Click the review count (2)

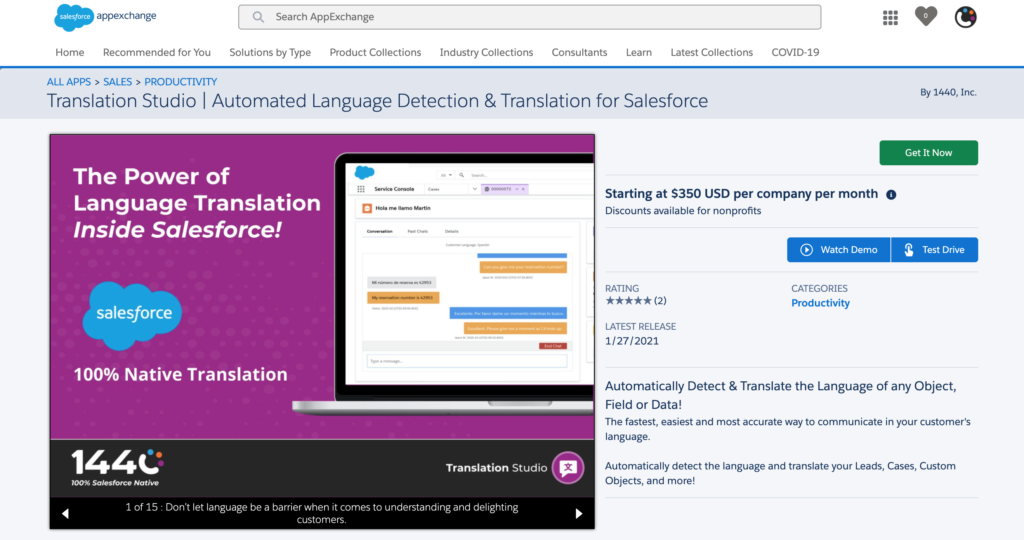coord(660,301)
